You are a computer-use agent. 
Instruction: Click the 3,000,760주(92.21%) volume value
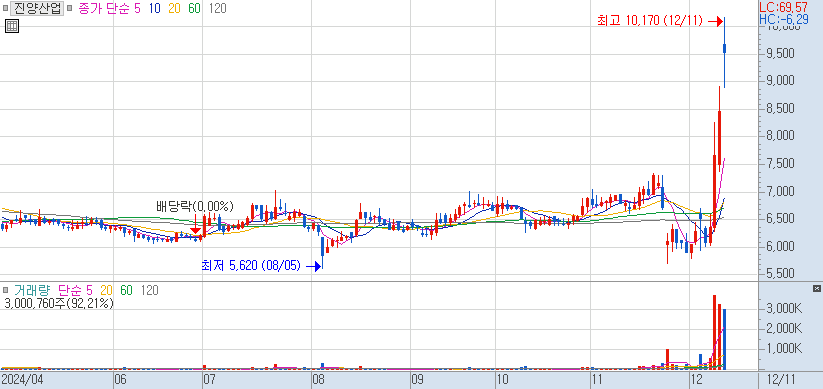pyautogui.click(x=59, y=303)
